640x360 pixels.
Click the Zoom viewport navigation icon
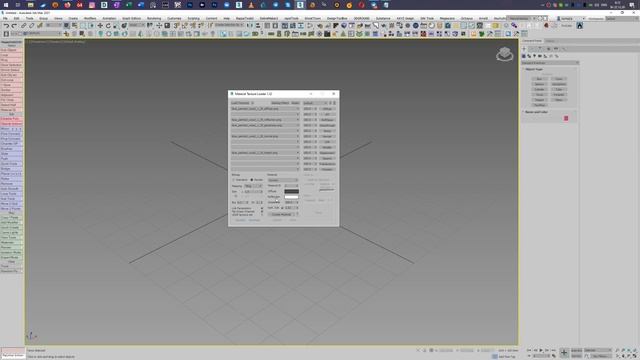click(617, 351)
